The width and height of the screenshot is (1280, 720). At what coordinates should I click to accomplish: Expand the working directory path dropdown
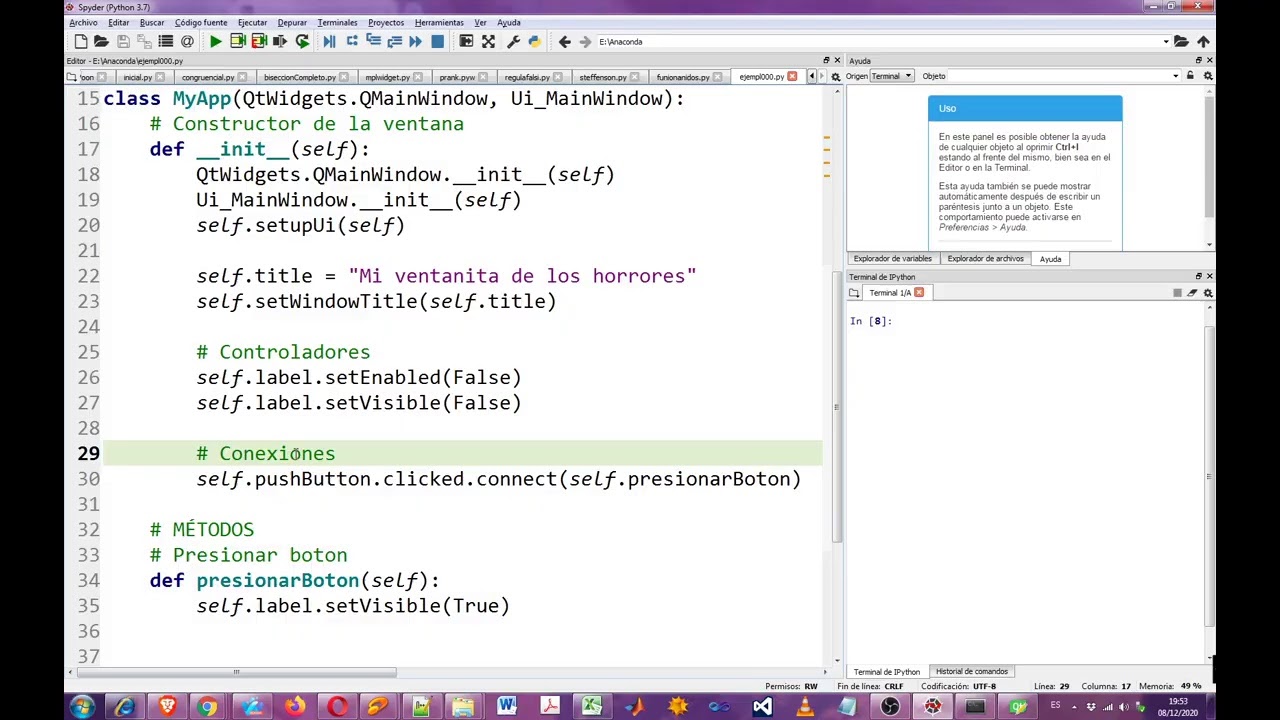click(x=1166, y=42)
